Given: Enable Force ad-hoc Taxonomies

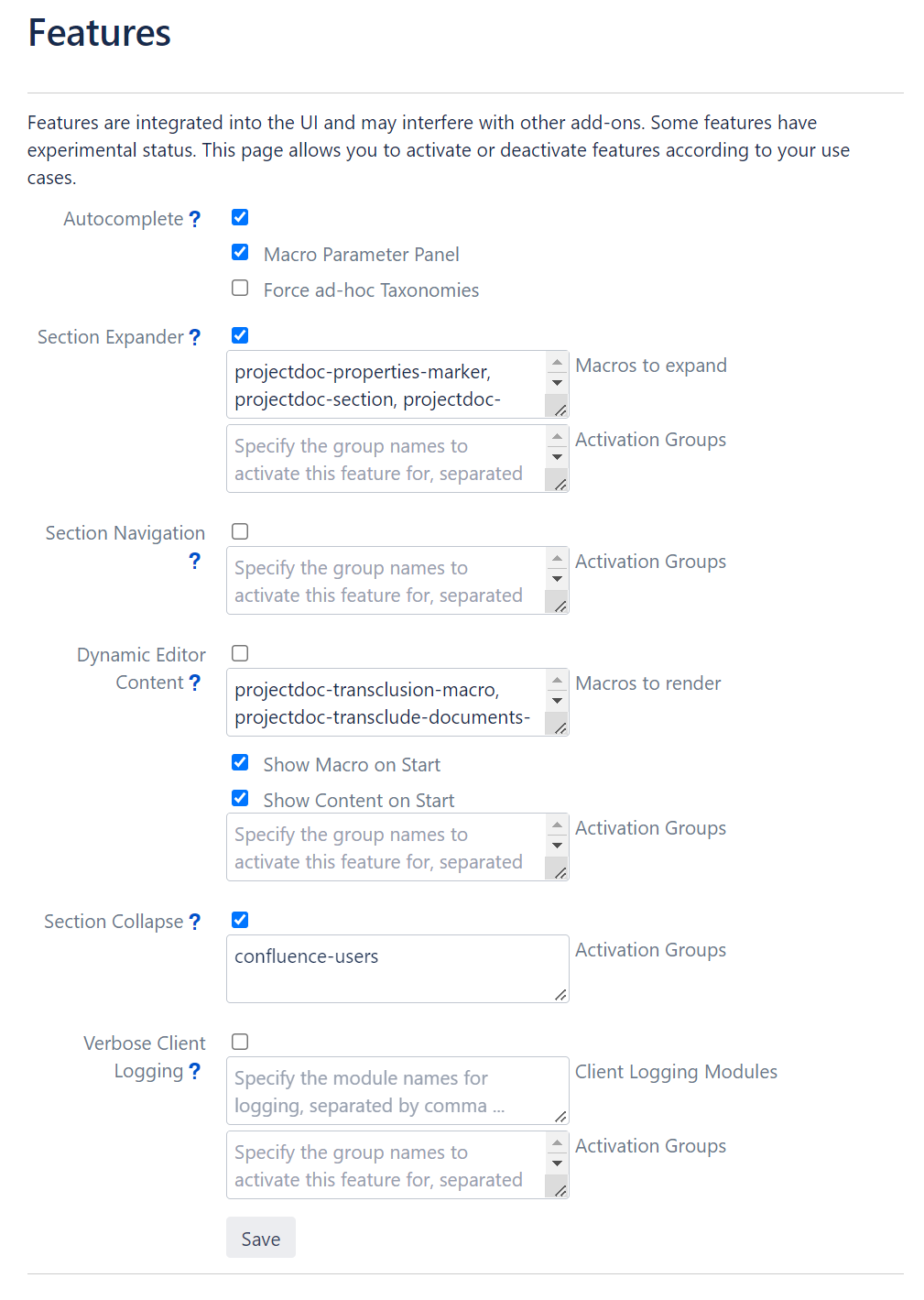Looking at the screenshot, I should (240, 289).
